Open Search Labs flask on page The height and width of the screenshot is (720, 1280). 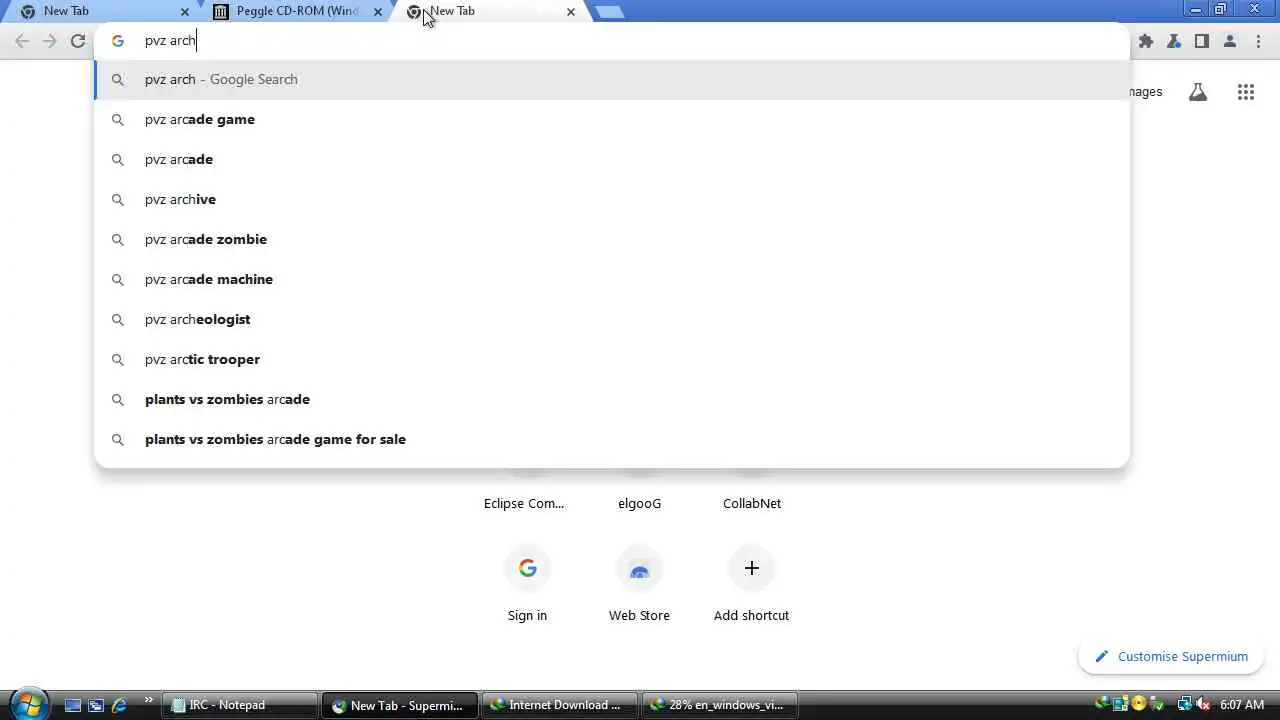coord(1198,92)
